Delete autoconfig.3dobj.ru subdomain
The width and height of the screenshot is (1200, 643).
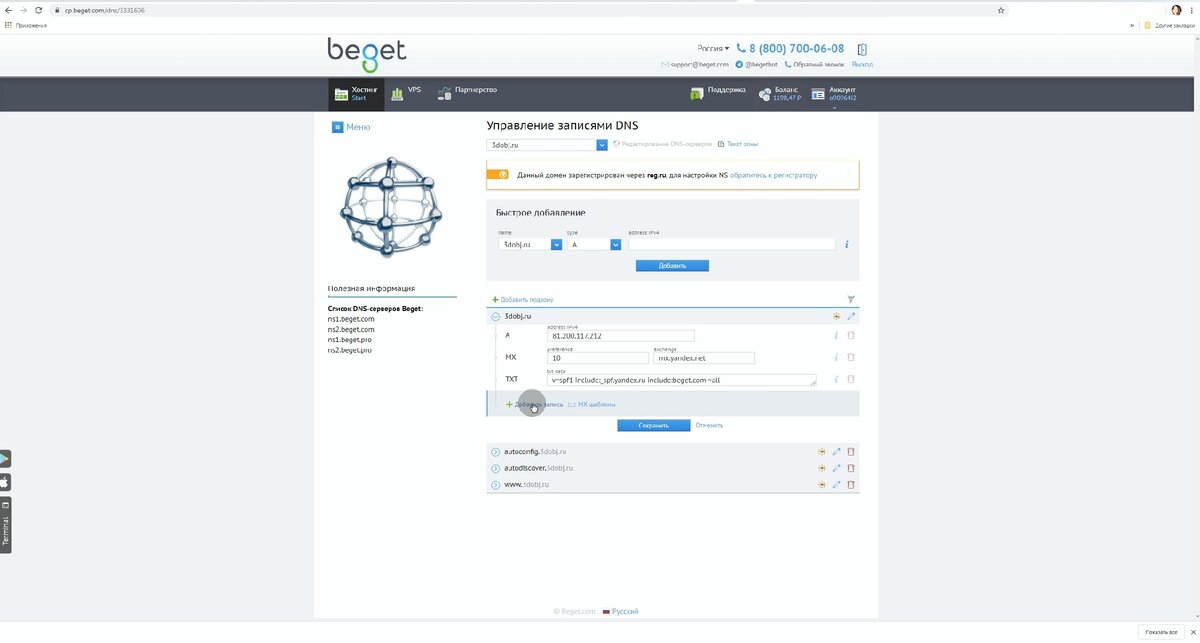851,452
